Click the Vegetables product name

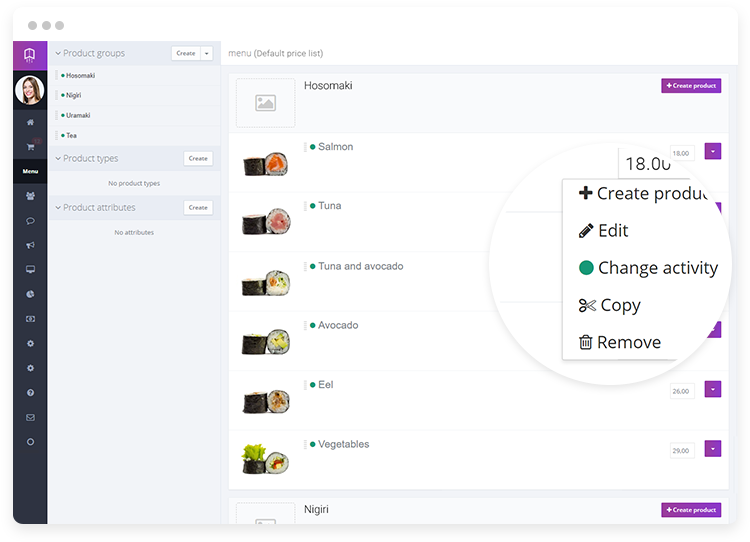point(343,444)
